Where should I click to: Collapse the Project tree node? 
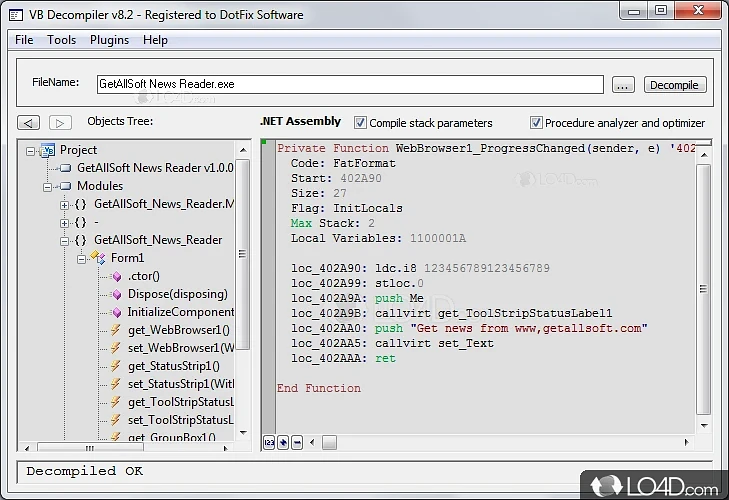click(30, 150)
